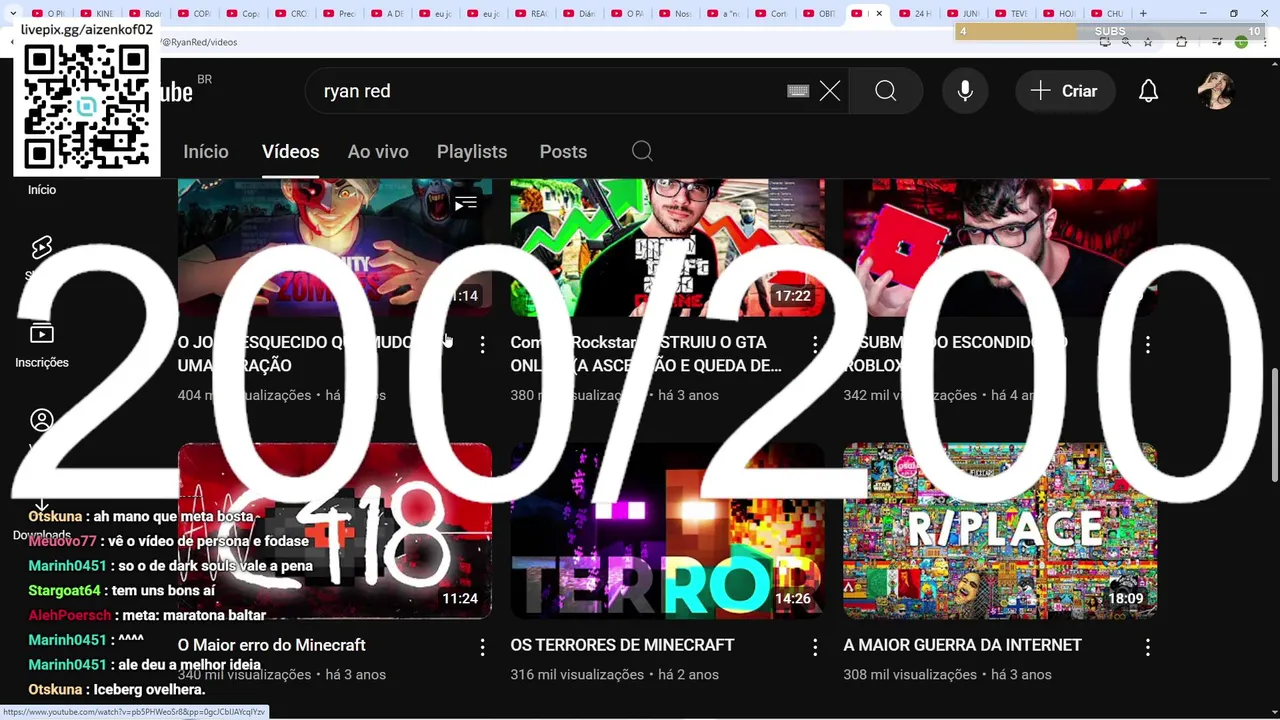Screen dimensions: 1280x720
Task: Open options for OS TERRORES DE MINECRAFT
Action: click(x=815, y=647)
